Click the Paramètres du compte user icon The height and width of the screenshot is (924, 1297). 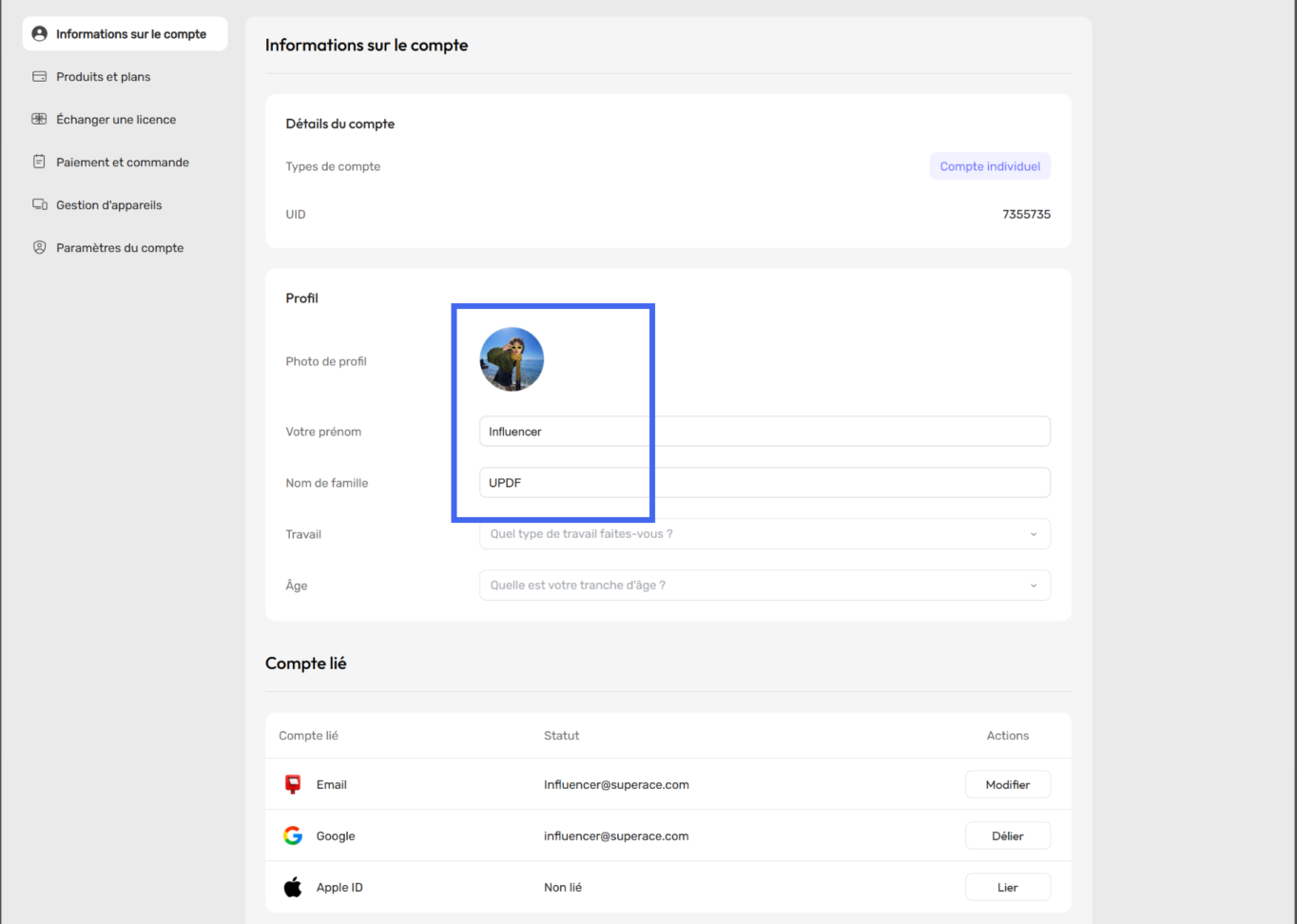39,247
